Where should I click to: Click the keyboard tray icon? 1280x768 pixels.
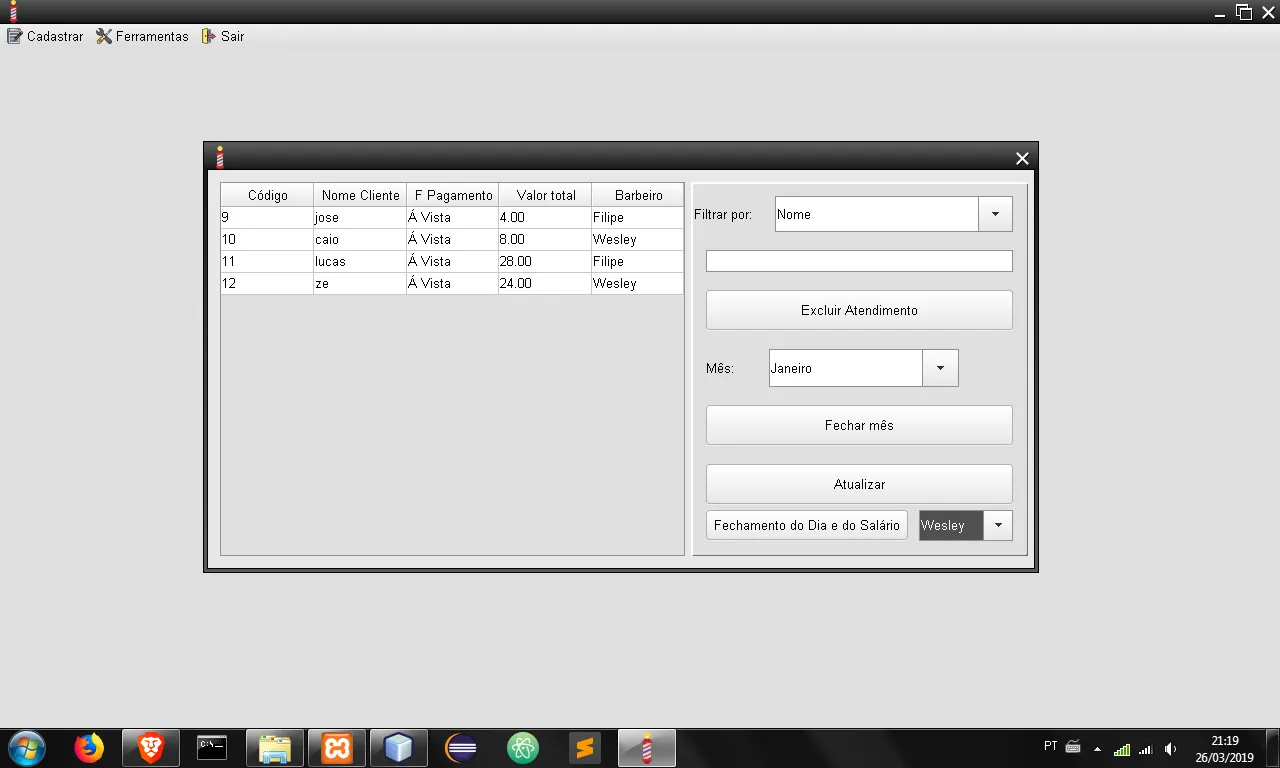point(1073,746)
